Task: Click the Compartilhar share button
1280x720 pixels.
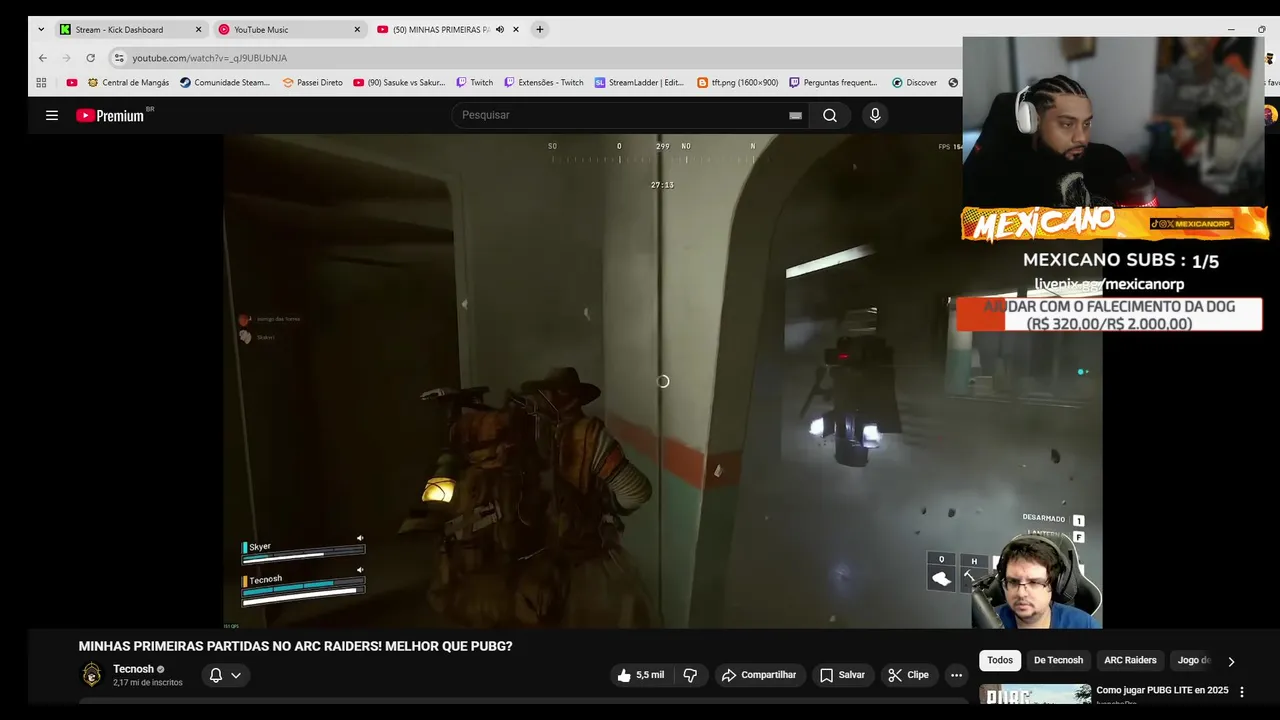Action: click(759, 675)
